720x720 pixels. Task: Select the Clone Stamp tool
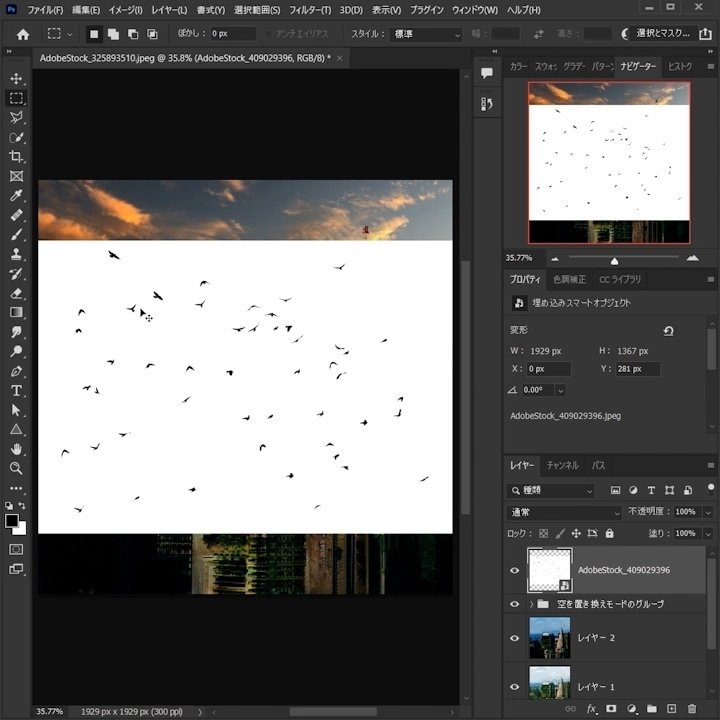point(17,254)
